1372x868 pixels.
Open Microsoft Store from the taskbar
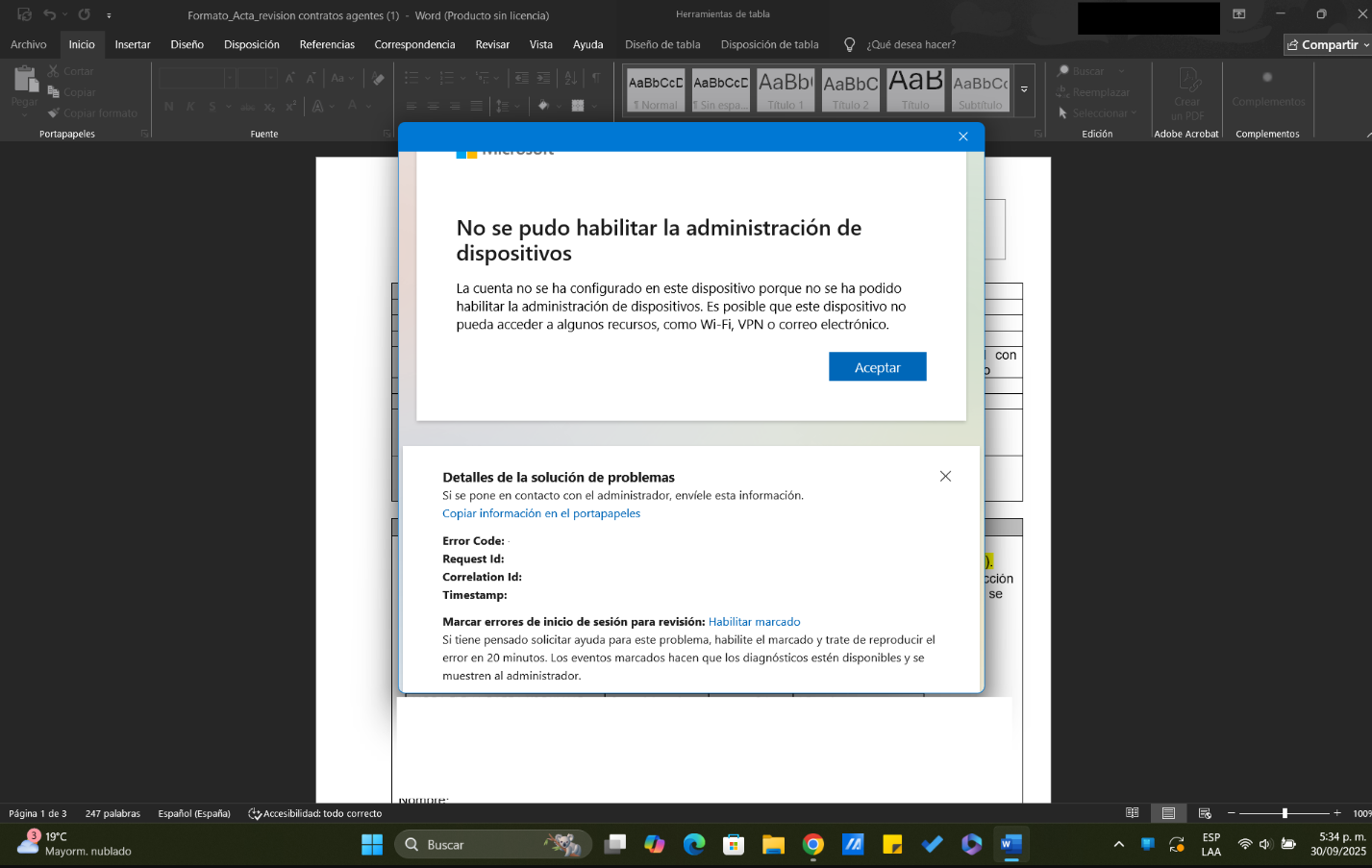coord(734,844)
